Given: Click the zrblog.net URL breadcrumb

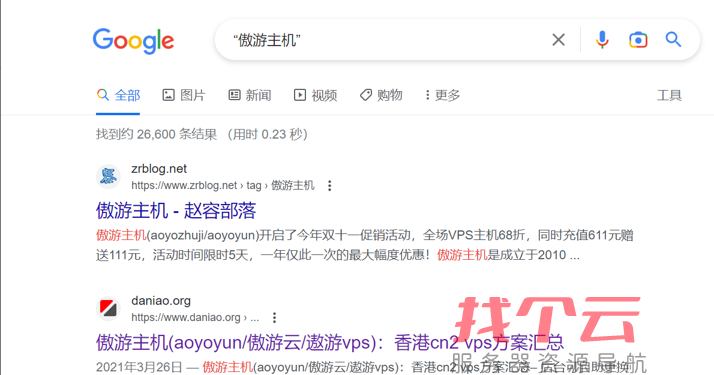Looking at the screenshot, I should tap(223, 185).
